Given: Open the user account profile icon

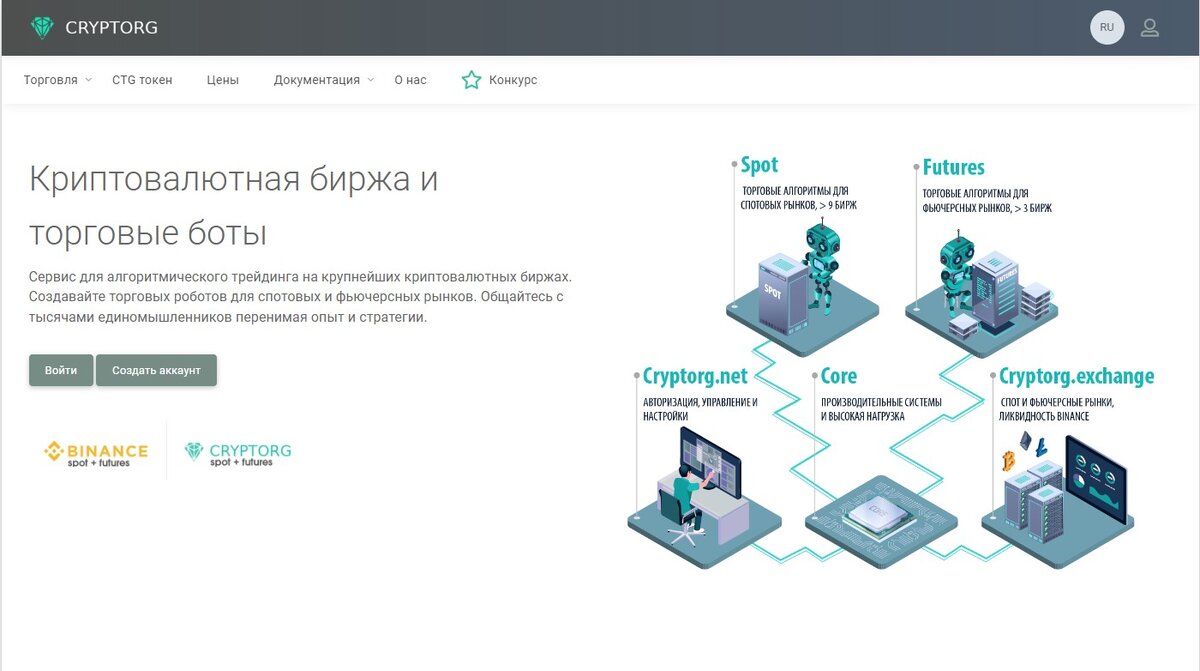Looking at the screenshot, I should [x=1150, y=28].
